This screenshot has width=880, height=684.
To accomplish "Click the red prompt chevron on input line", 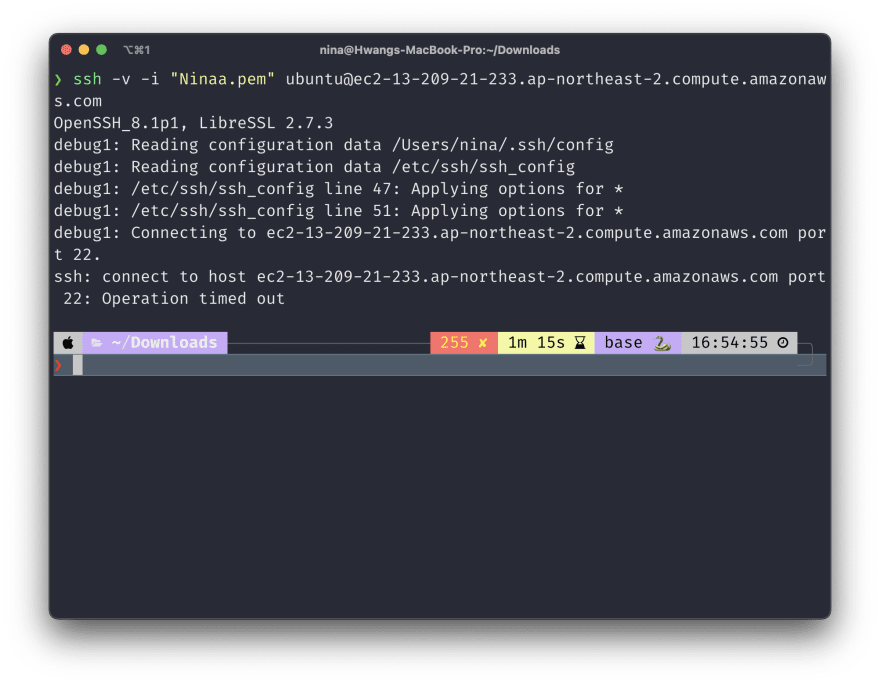I will click(58, 365).
